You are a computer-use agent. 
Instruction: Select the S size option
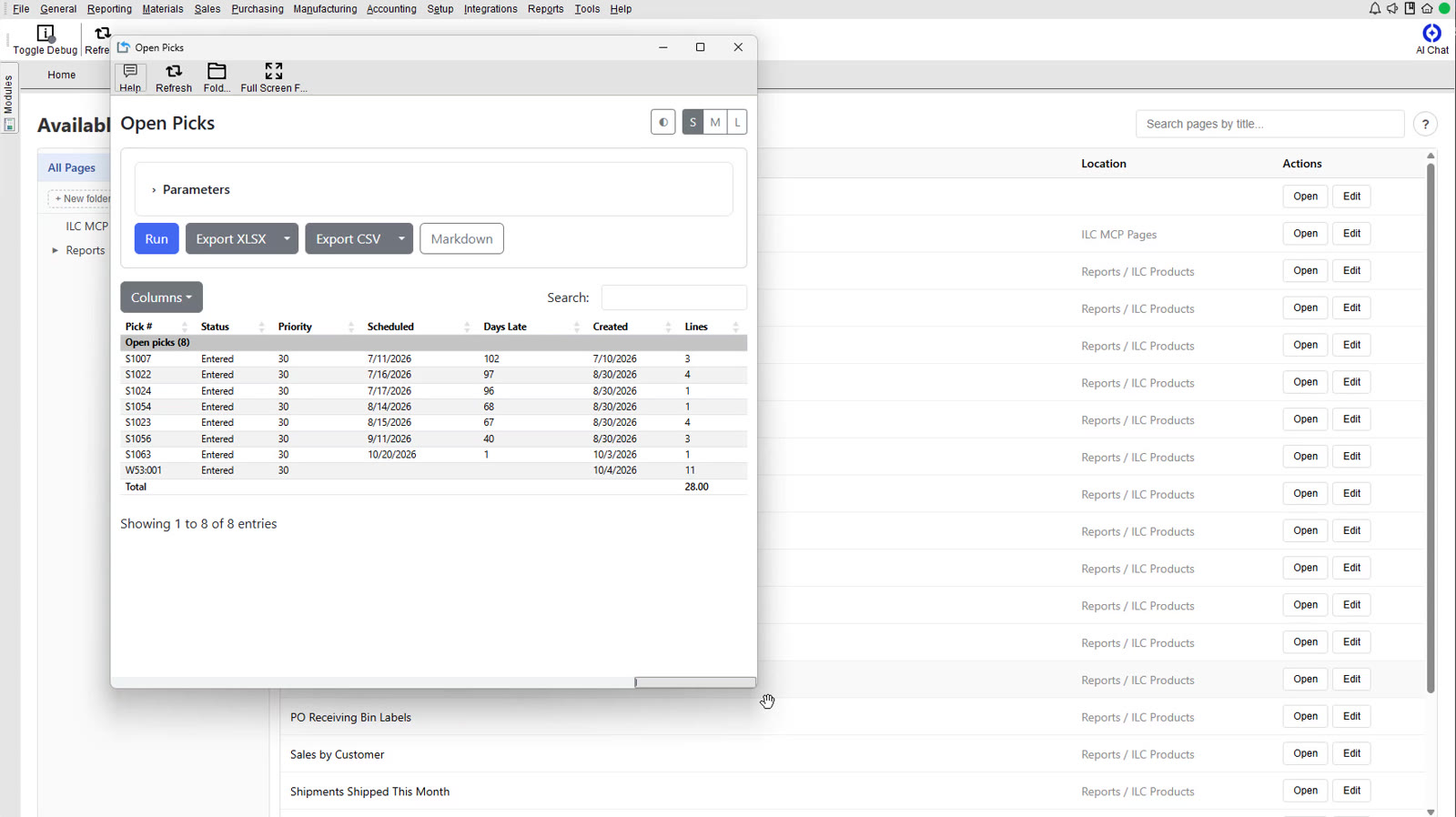(x=693, y=122)
